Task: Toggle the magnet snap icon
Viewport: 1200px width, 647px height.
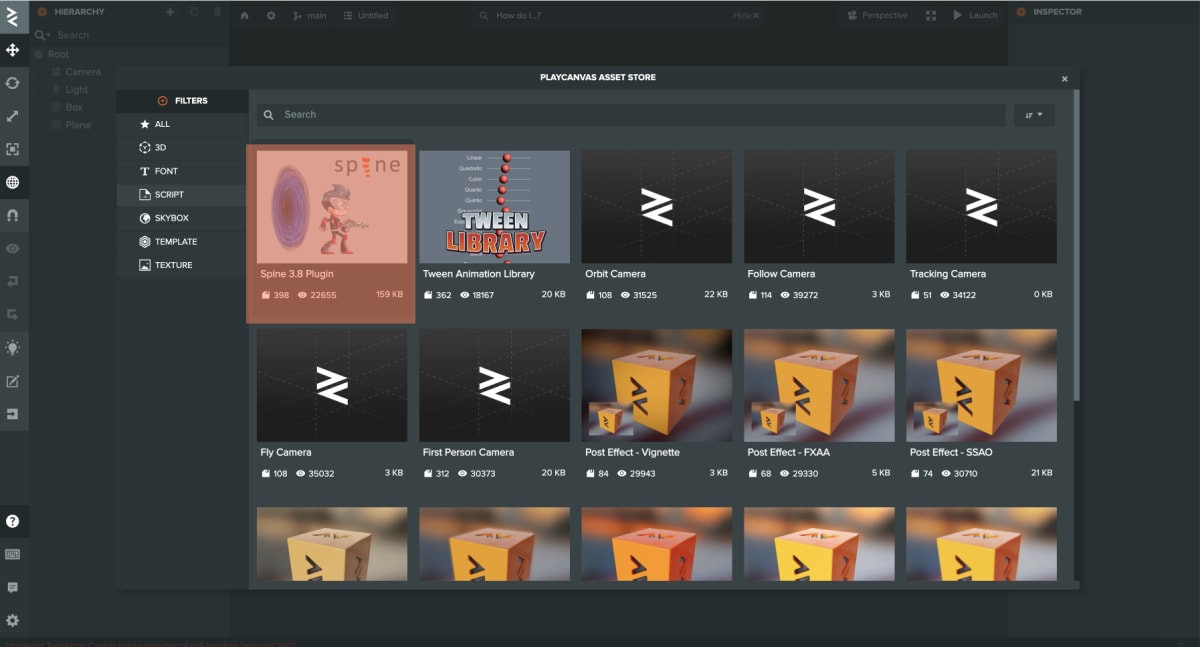Action: click(12, 215)
